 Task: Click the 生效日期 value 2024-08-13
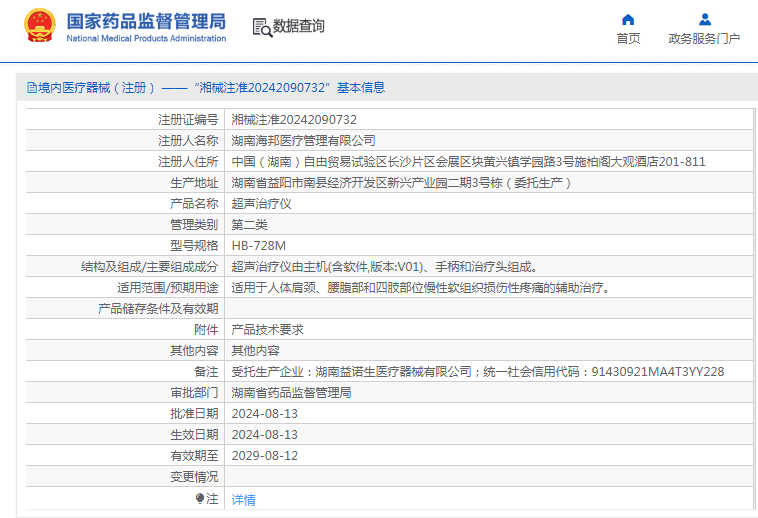tap(264, 435)
